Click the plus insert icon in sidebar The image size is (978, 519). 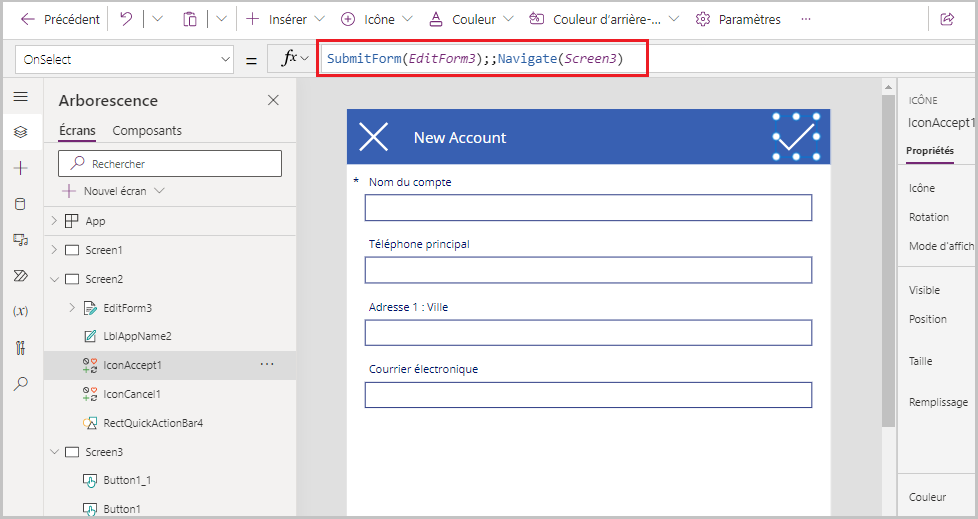[21, 168]
